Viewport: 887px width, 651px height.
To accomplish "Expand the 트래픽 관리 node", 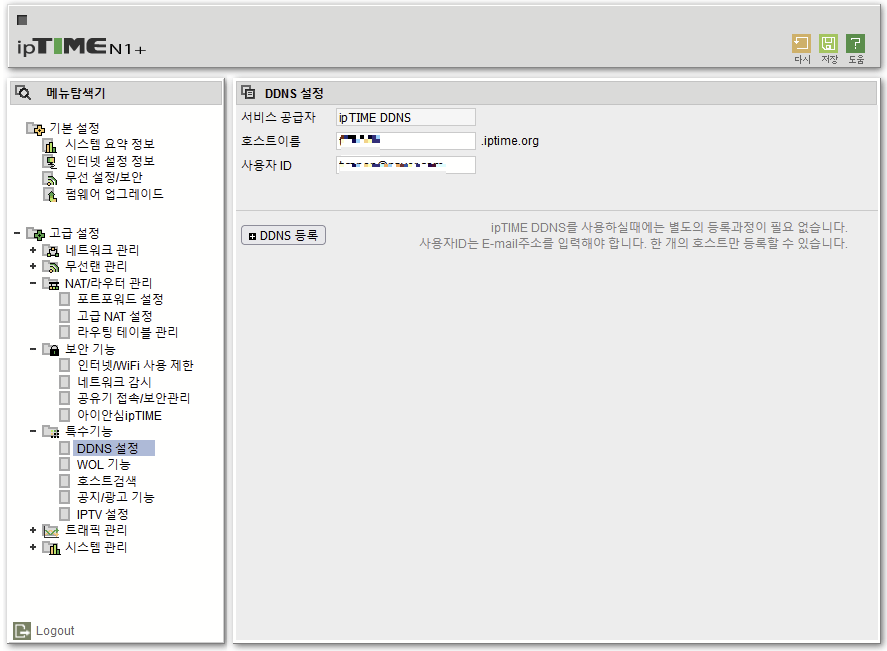I will point(33,531).
